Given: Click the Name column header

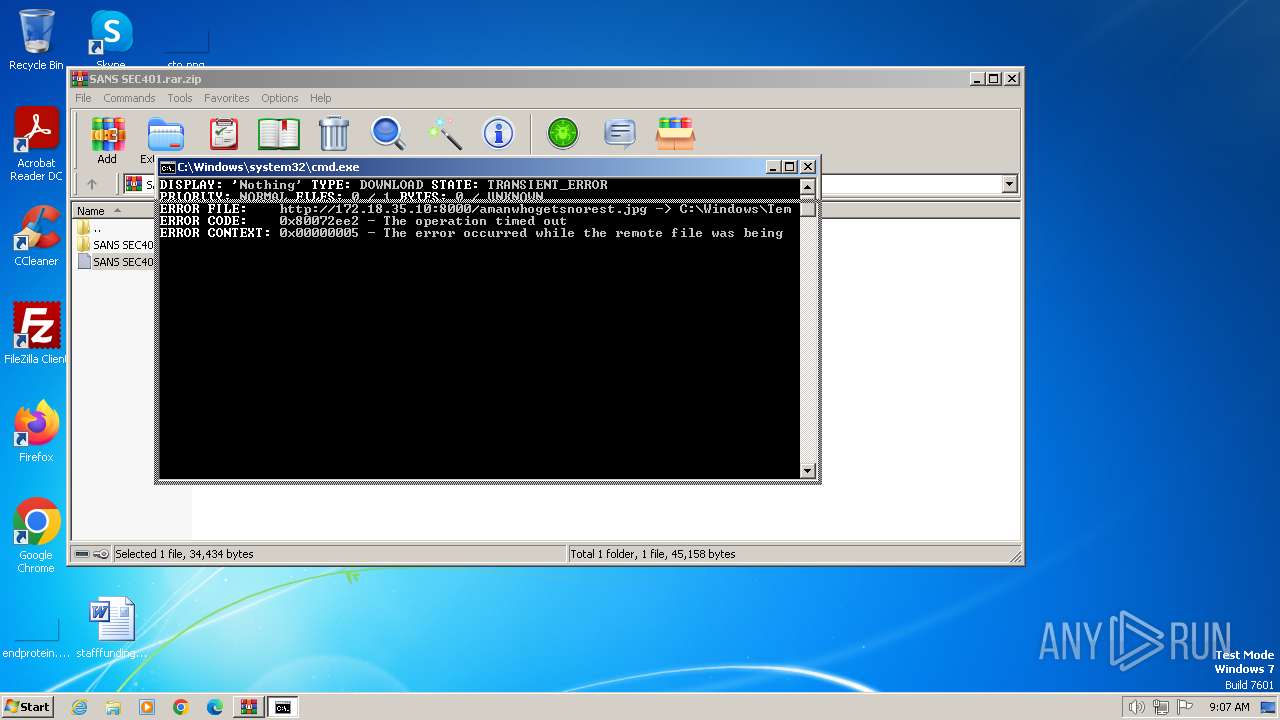Looking at the screenshot, I should [x=113, y=211].
